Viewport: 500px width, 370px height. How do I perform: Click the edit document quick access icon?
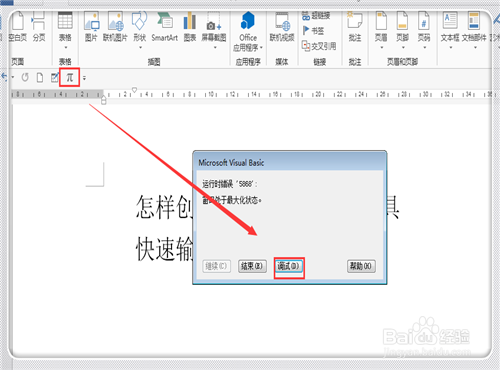click(x=55, y=78)
